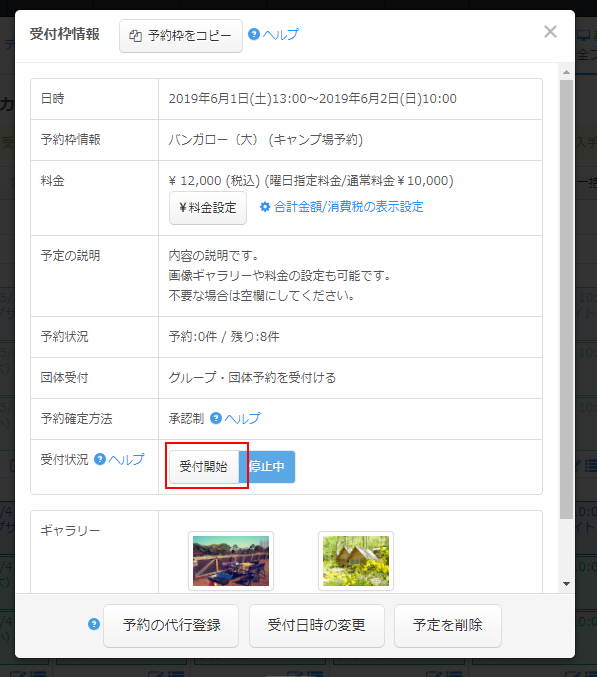Click the copy icon in 予約枠をコピー button
597x677 pixels.
(136, 36)
